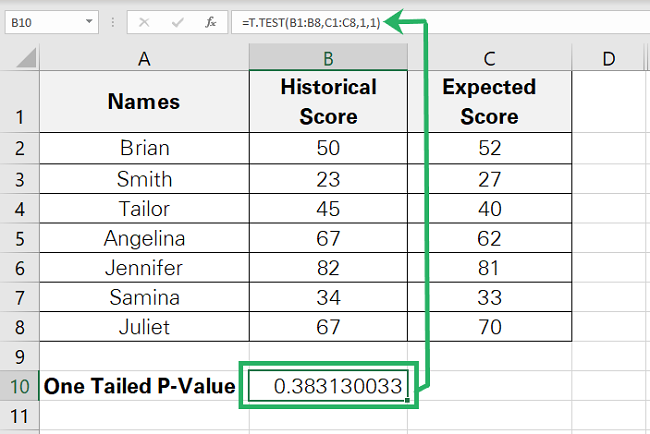The width and height of the screenshot is (650, 434).
Task: Click Juliet's expected score 70
Action: click(489, 327)
